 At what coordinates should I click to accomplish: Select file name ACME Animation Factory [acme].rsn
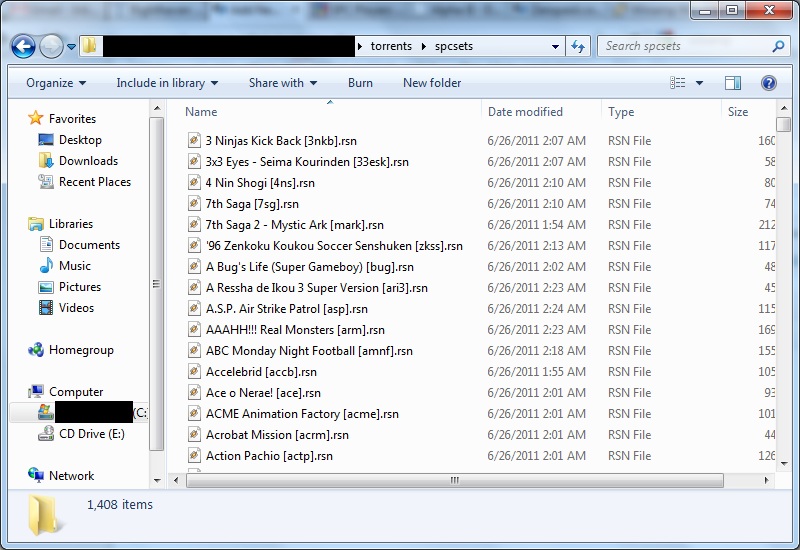click(302, 414)
